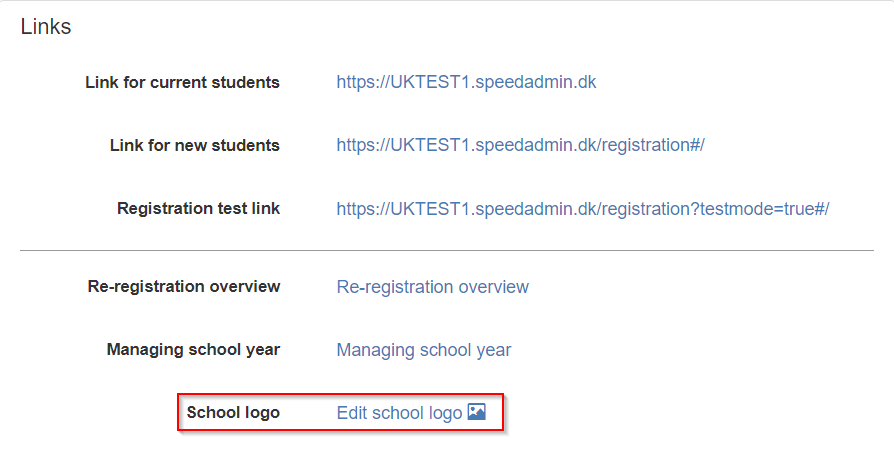This screenshot has width=894, height=474.
Task: Open the Re-registration overview link
Action: (433, 286)
